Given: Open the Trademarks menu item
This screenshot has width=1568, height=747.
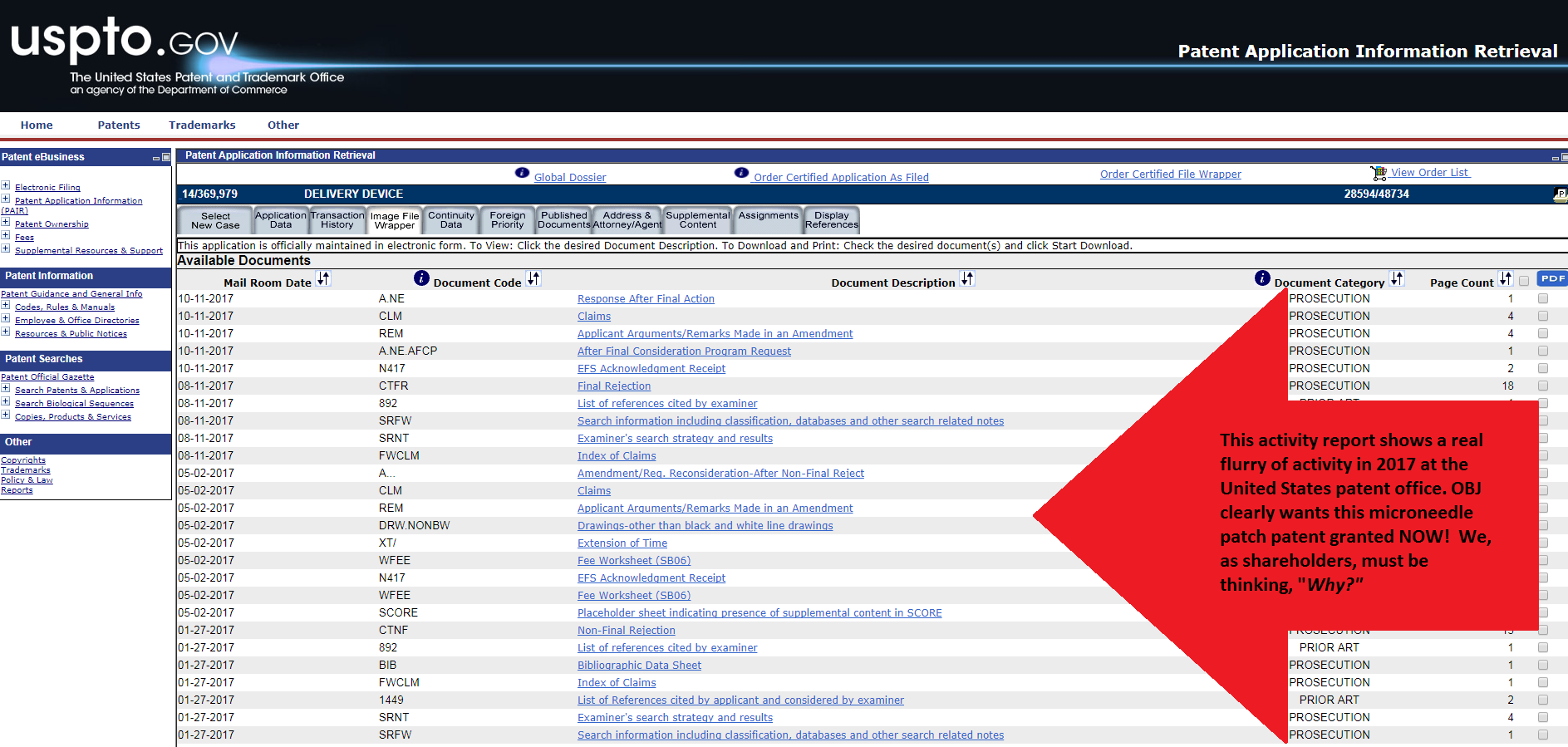Looking at the screenshot, I should (202, 125).
